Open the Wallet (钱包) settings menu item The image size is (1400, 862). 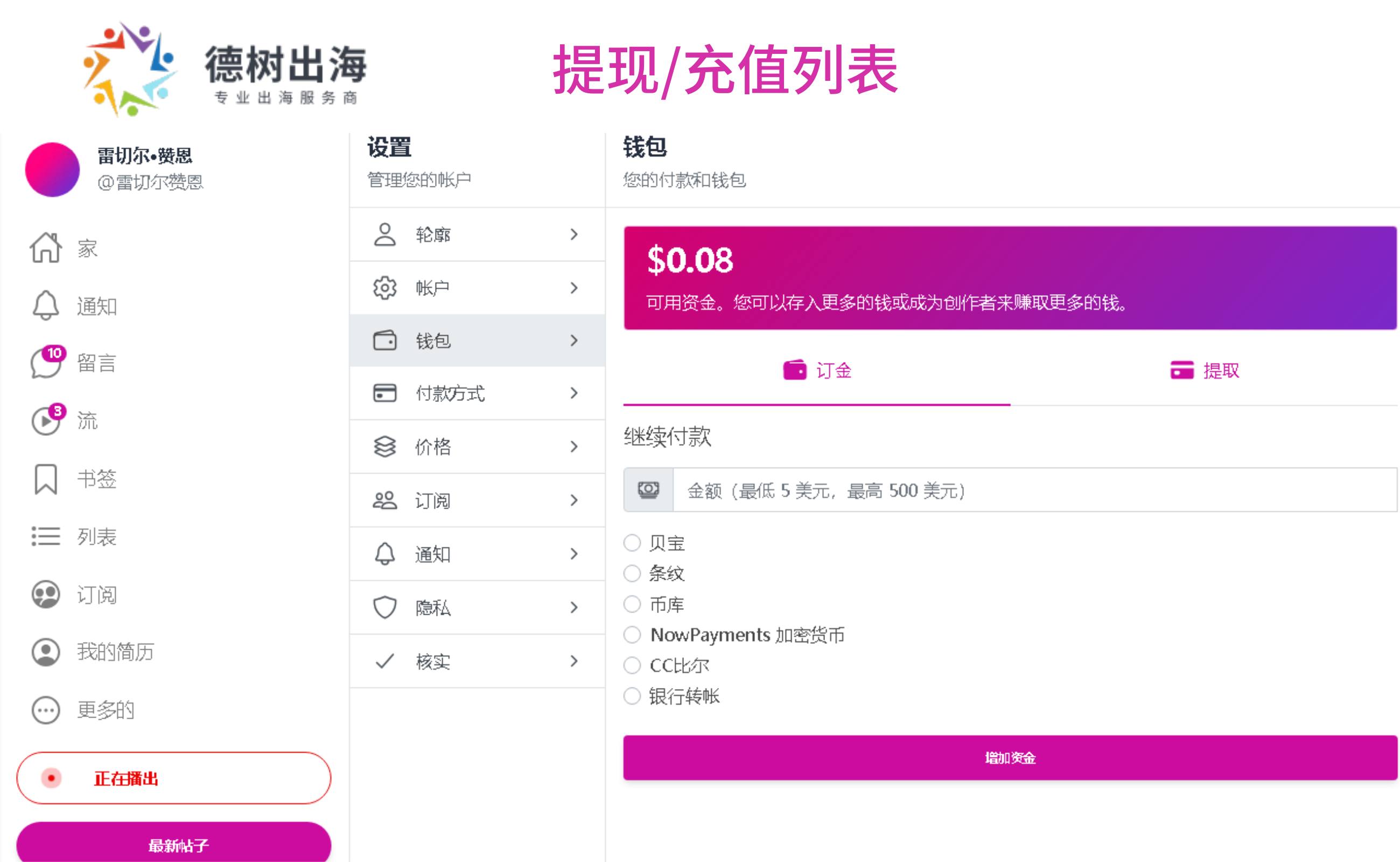tap(477, 340)
